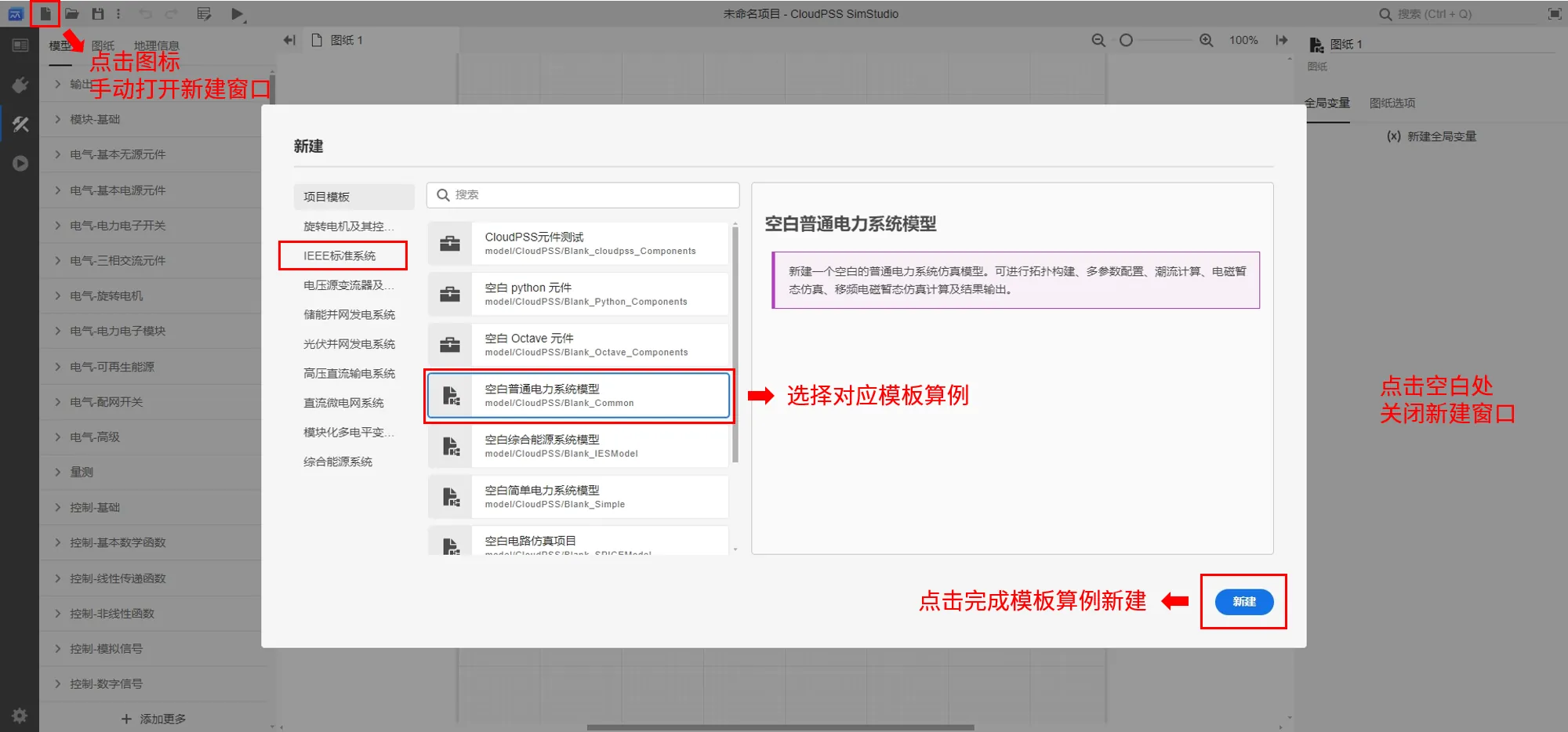The width and height of the screenshot is (1568, 732).
Task: Expand 控制-数字信号 group
Action: point(153,684)
